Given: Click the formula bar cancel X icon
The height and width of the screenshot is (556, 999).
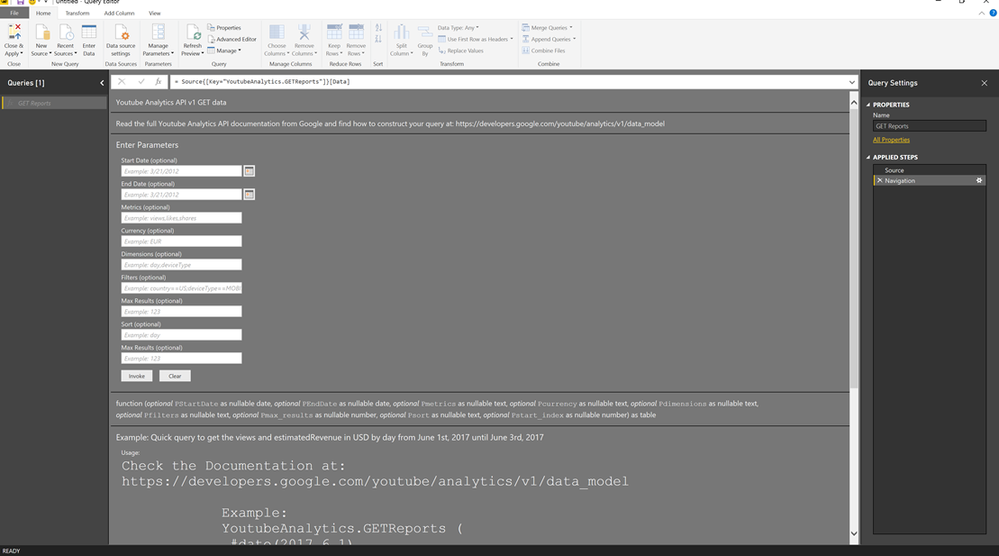Looking at the screenshot, I should tap(122, 82).
